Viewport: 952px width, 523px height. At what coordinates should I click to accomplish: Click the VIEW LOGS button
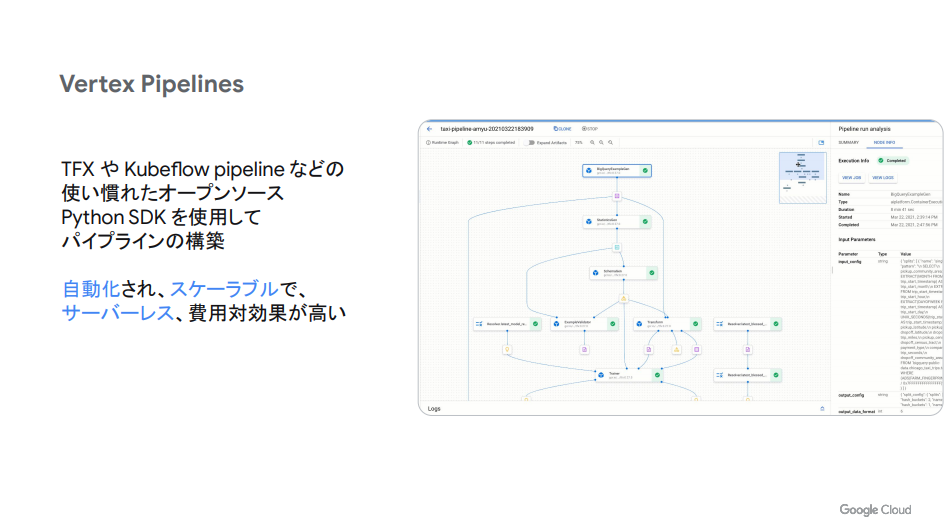tap(883, 178)
